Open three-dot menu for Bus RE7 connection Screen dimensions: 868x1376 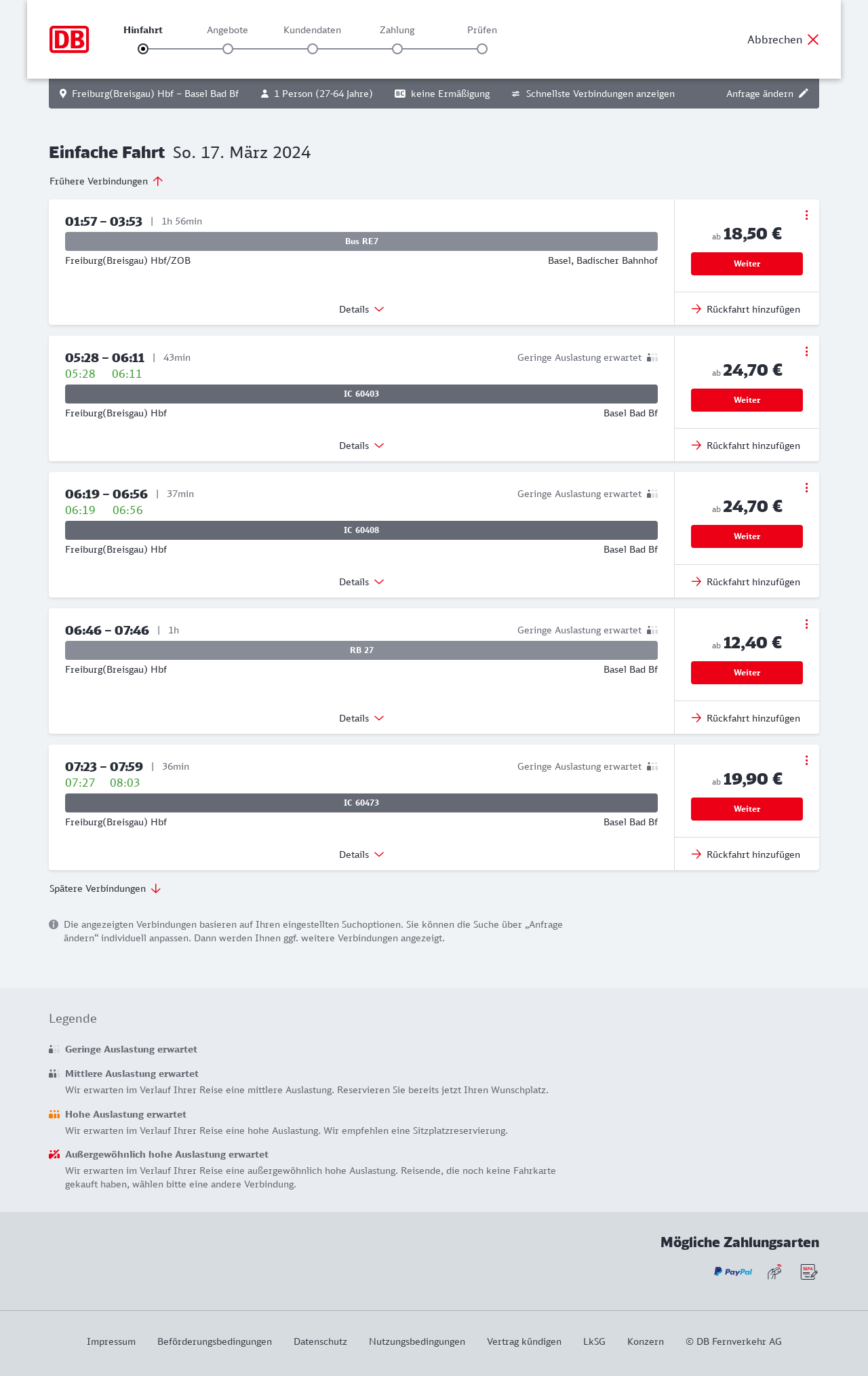[806, 215]
